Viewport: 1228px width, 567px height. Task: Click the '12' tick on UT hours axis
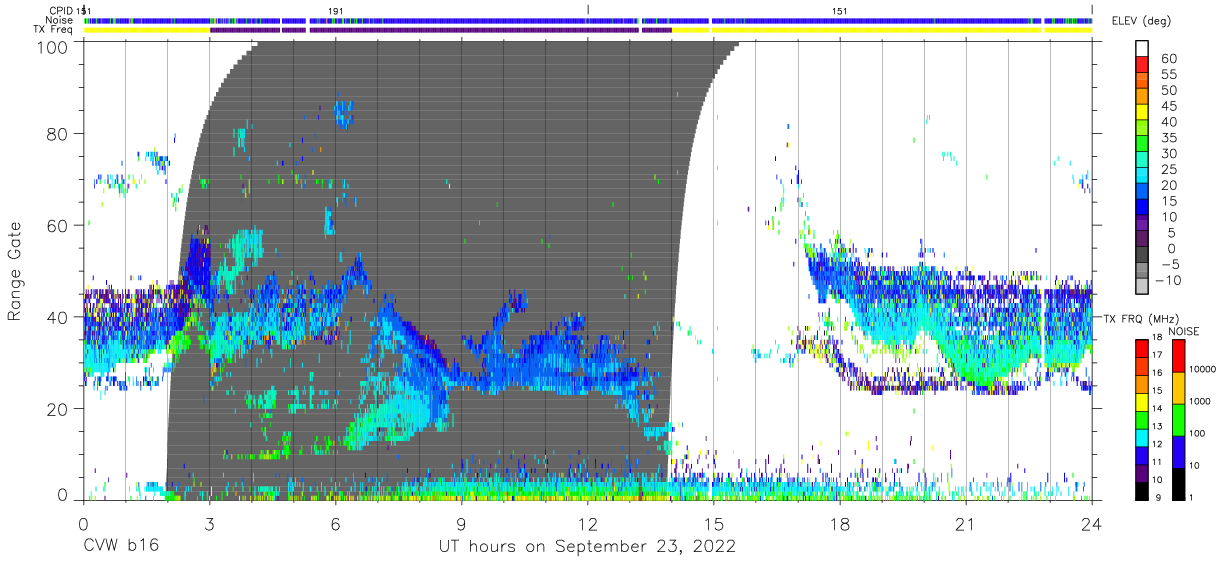[587, 522]
